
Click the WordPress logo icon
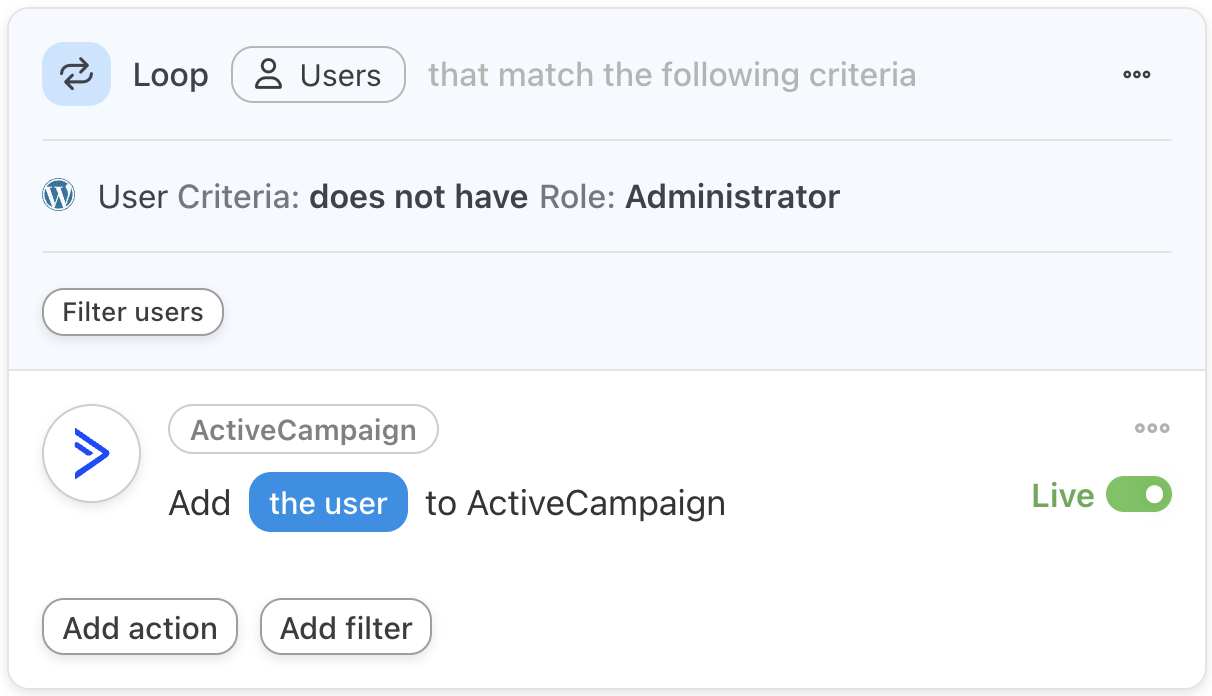[x=59, y=196]
